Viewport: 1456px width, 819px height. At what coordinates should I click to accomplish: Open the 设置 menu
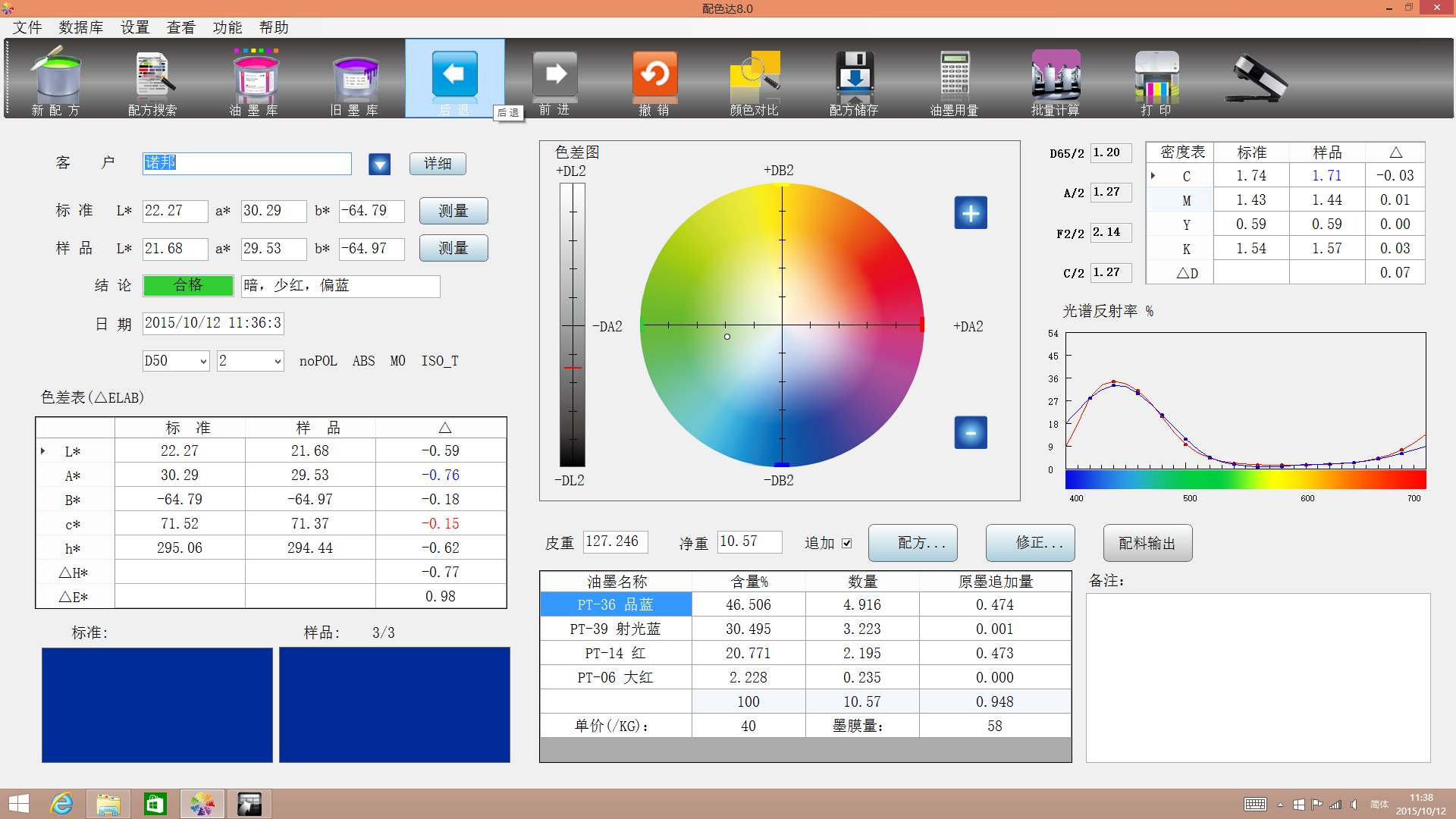coord(135,27)
